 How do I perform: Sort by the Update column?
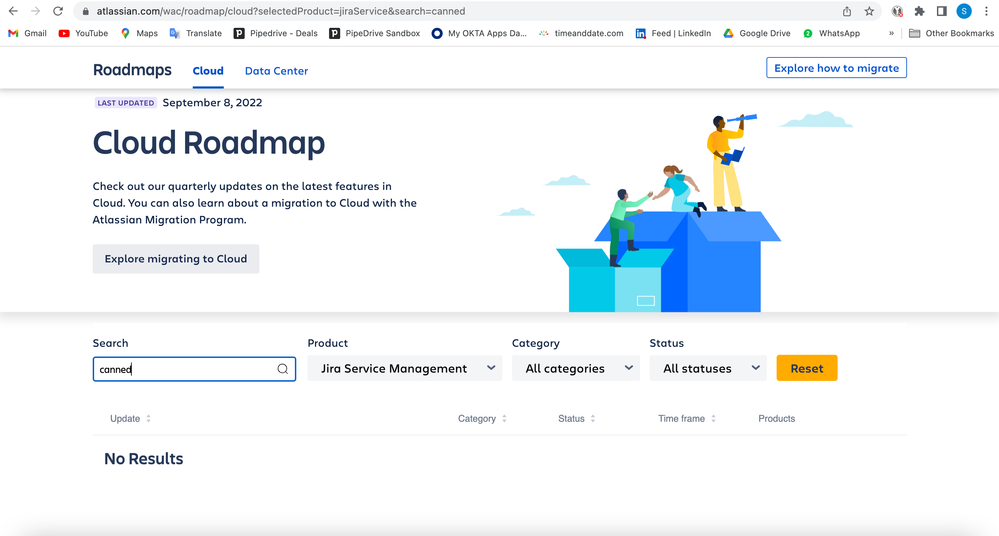[x=131, y=419]
